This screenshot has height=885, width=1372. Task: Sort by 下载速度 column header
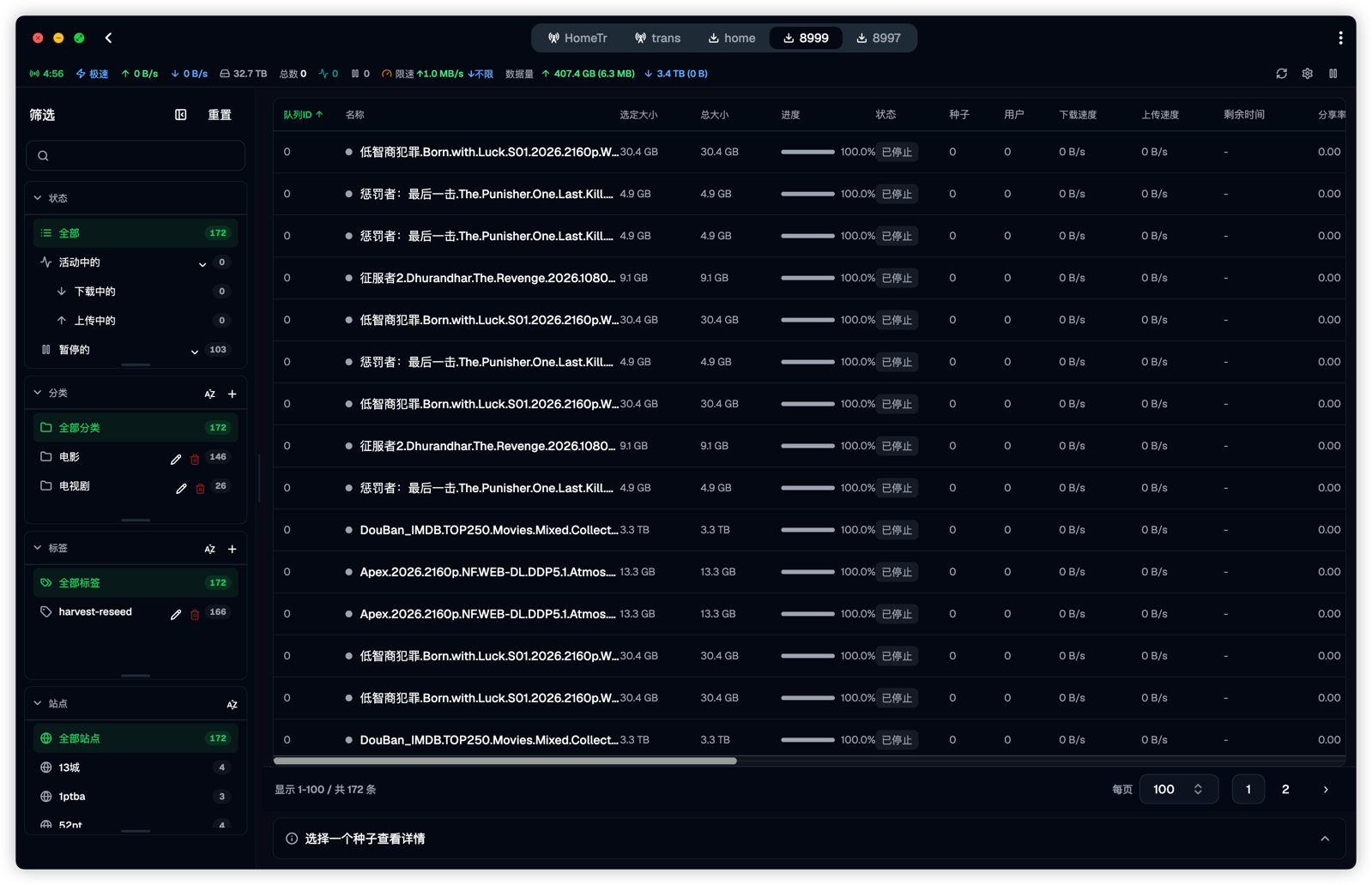pyautogui.click(x=1078, y=114)
